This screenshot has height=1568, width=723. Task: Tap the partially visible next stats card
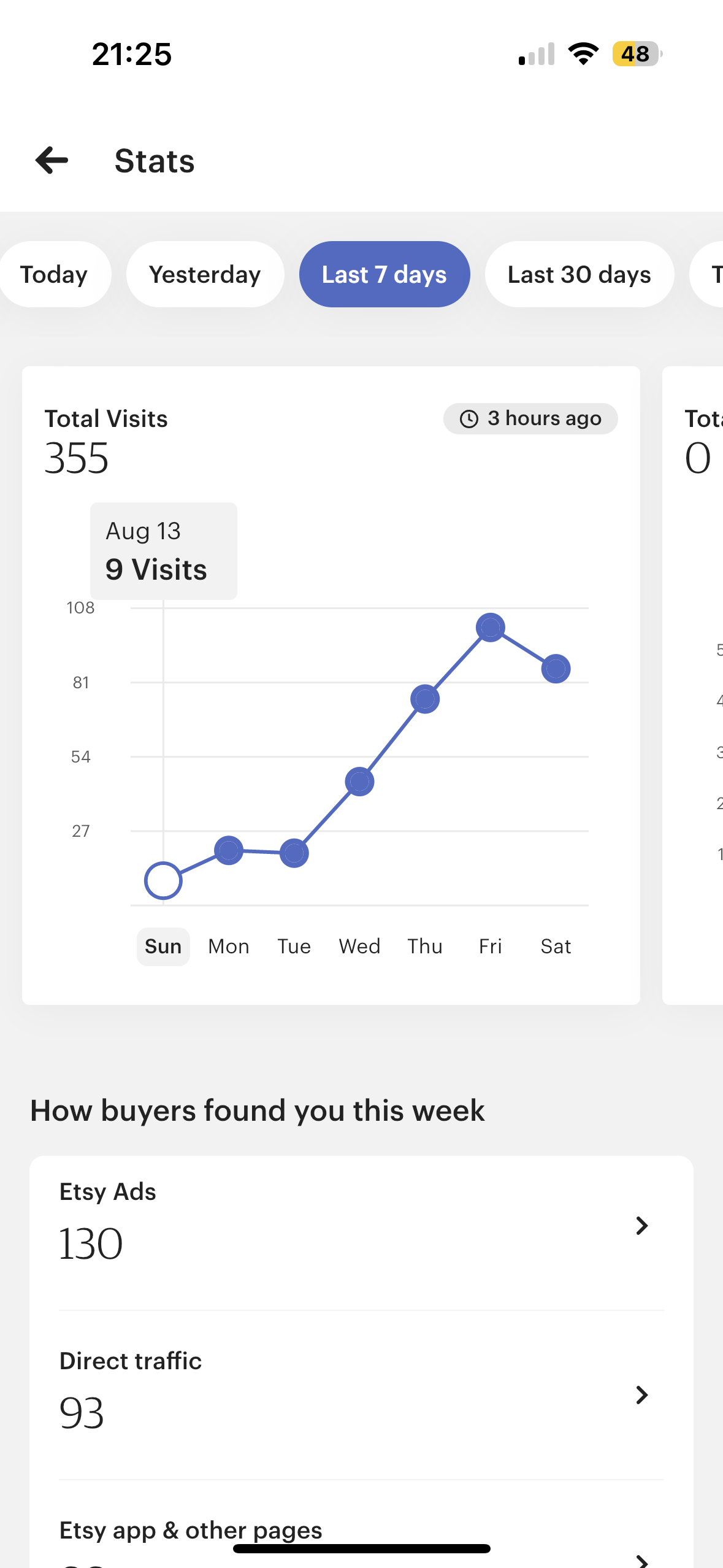[x=693, y=685]
